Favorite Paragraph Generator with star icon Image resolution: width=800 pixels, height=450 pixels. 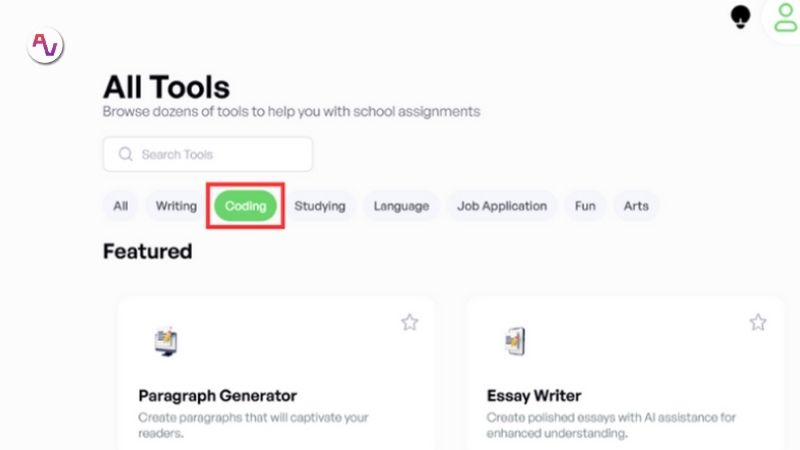tap(409, 322)
